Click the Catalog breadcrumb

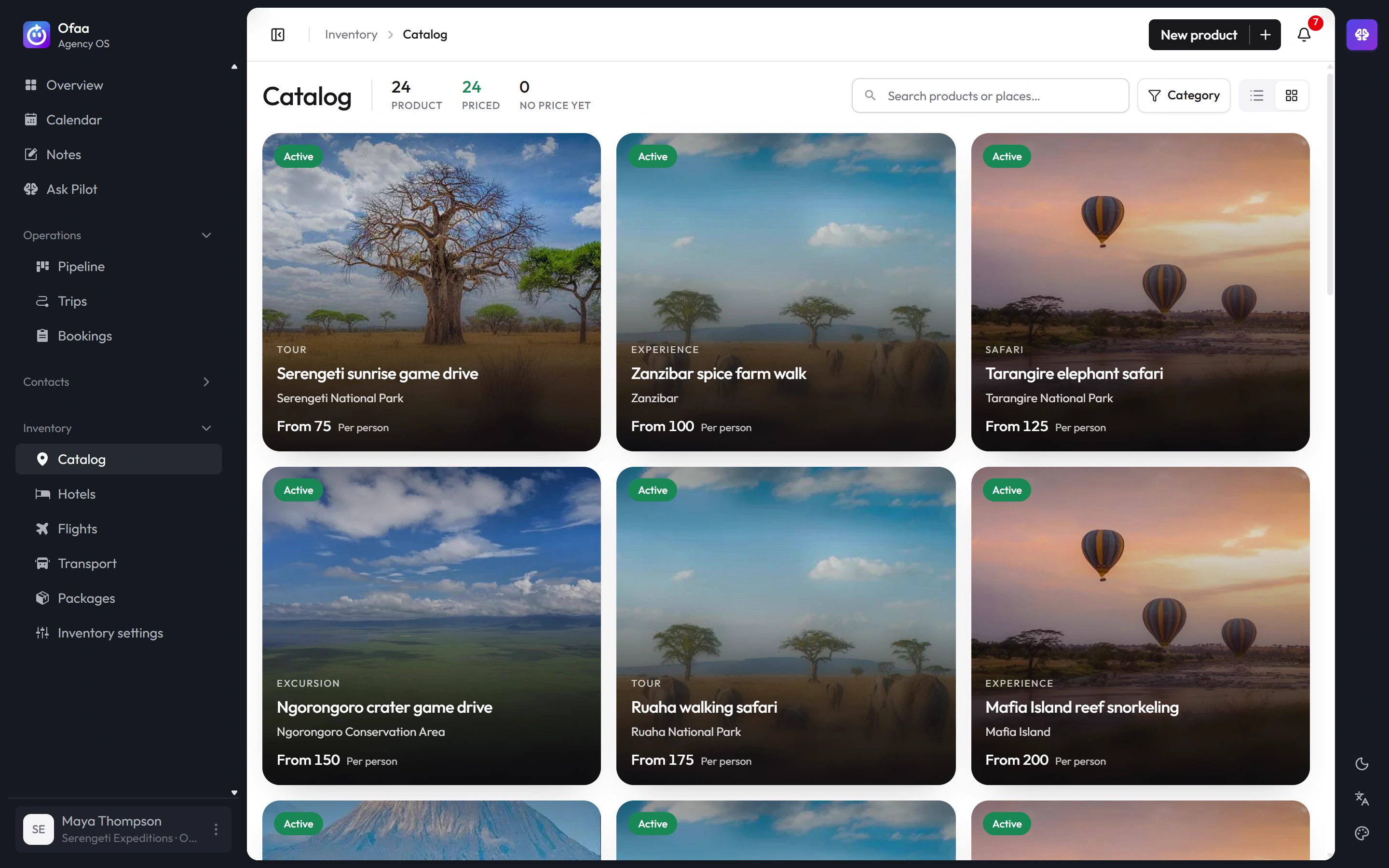point(425,34)
